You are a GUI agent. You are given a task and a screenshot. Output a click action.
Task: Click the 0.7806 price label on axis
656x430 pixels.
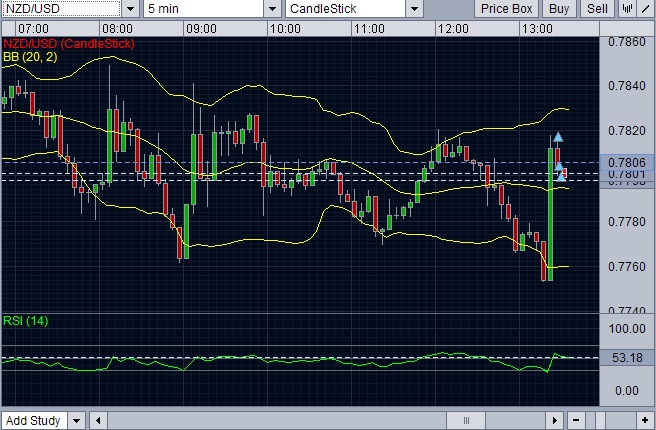pos(626,162)
